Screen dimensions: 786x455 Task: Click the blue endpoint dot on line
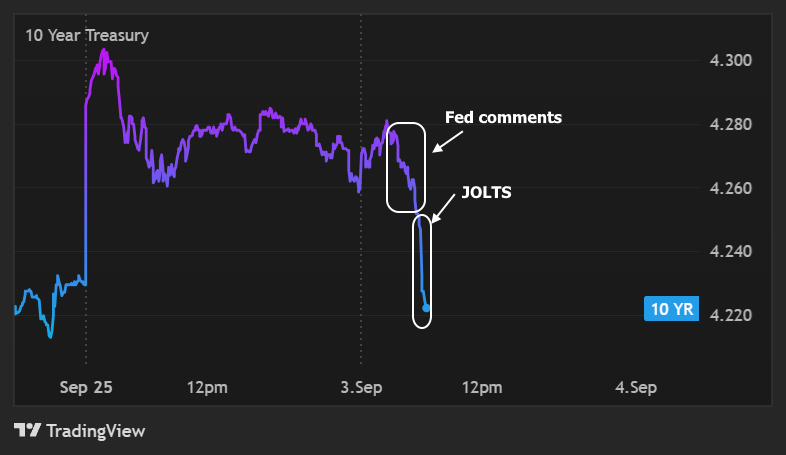tap(427, 308)
